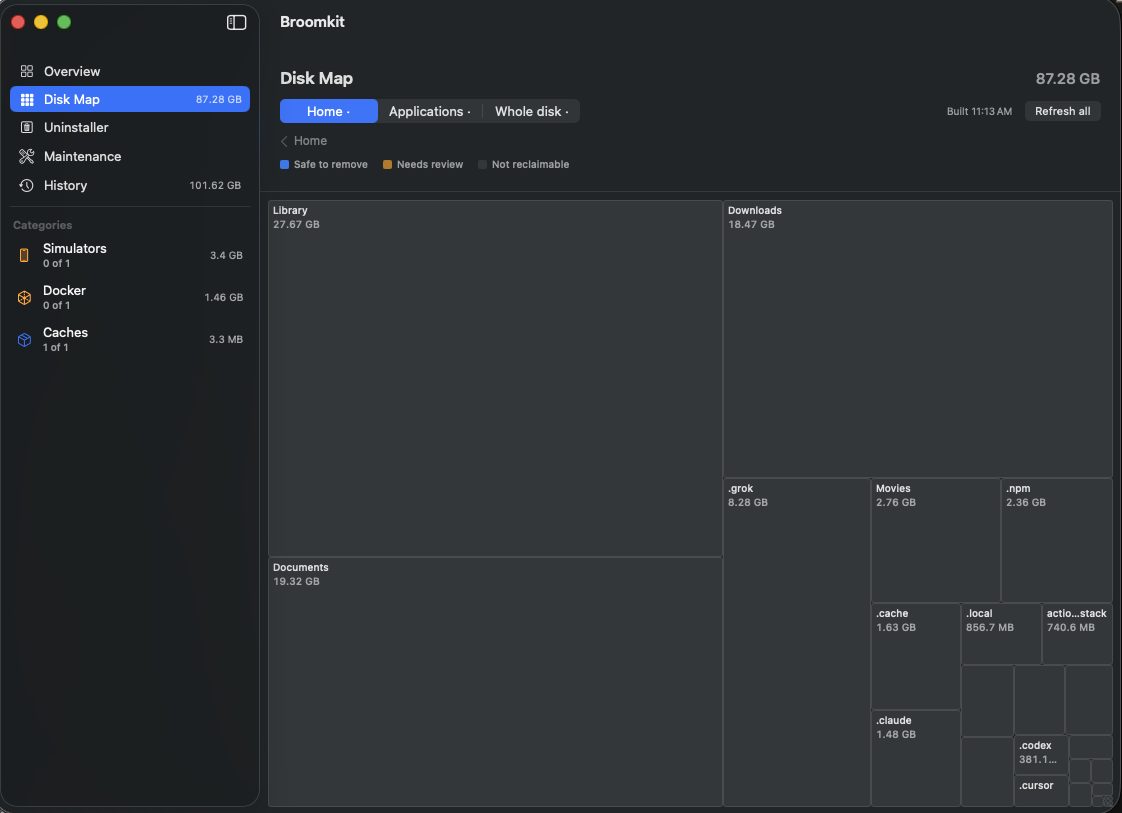Click the History clock icon

pyautogui.click(x=26, y=185)
